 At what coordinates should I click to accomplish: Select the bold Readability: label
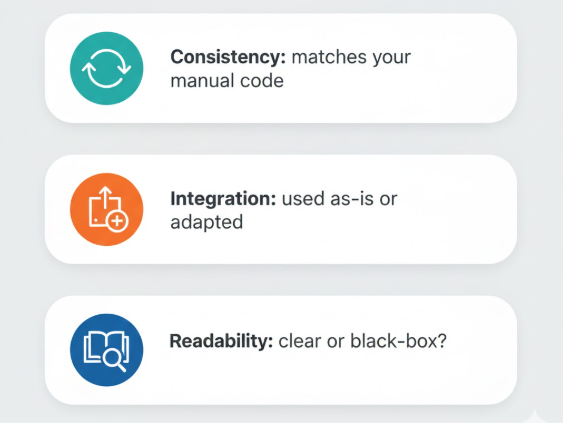[x=221, y=341]
